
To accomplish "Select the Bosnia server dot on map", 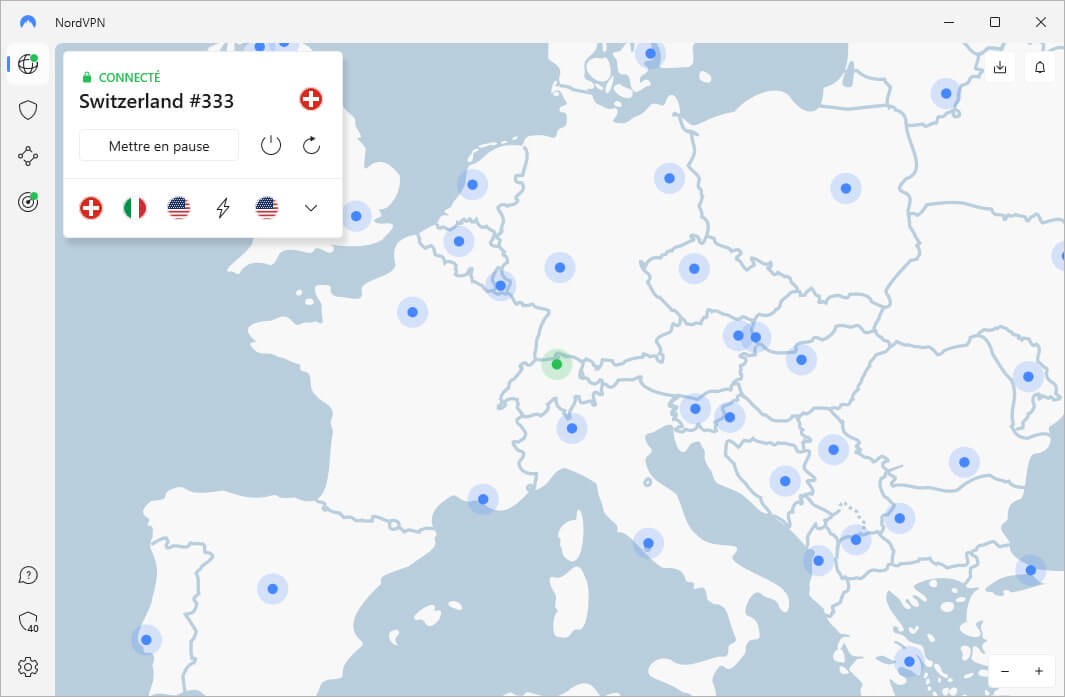I will pyautogui.click(x=785, y=481).
